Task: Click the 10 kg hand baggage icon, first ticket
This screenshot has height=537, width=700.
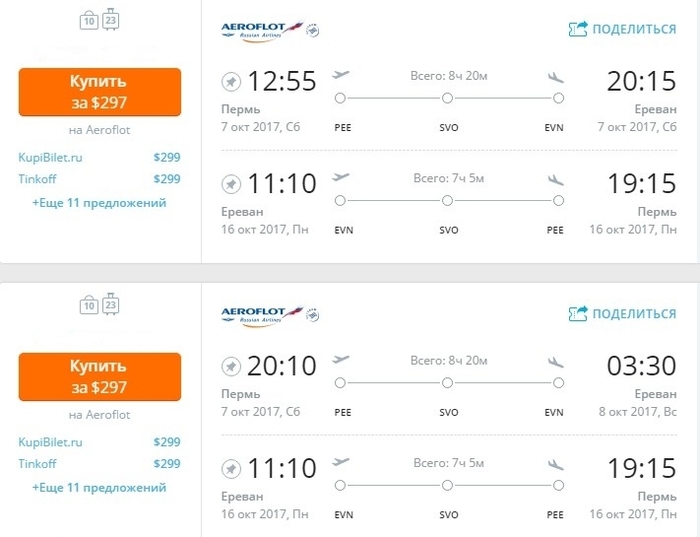Action: click(x=89, y=21)
